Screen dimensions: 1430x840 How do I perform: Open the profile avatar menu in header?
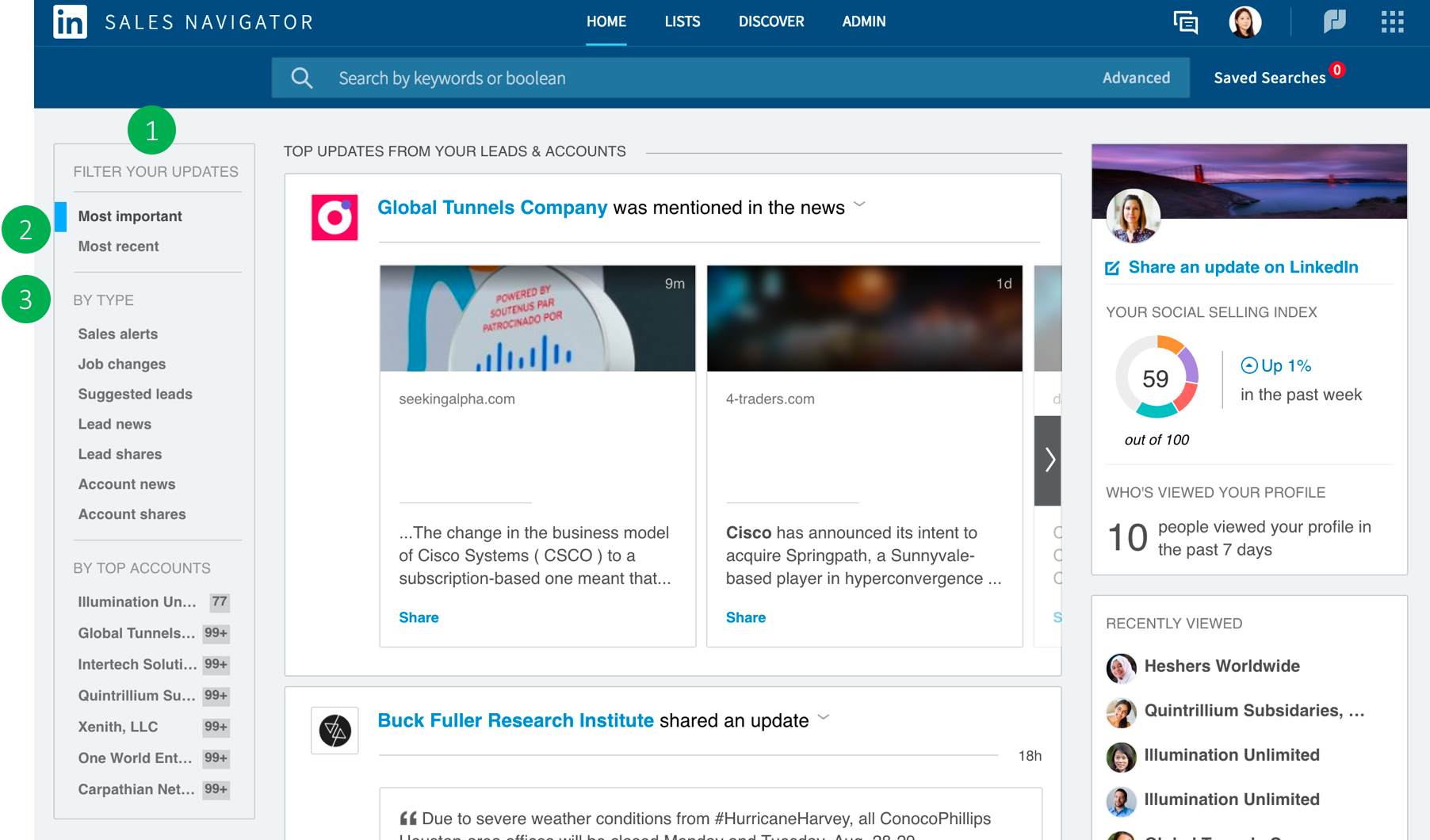pos(1245,21)
